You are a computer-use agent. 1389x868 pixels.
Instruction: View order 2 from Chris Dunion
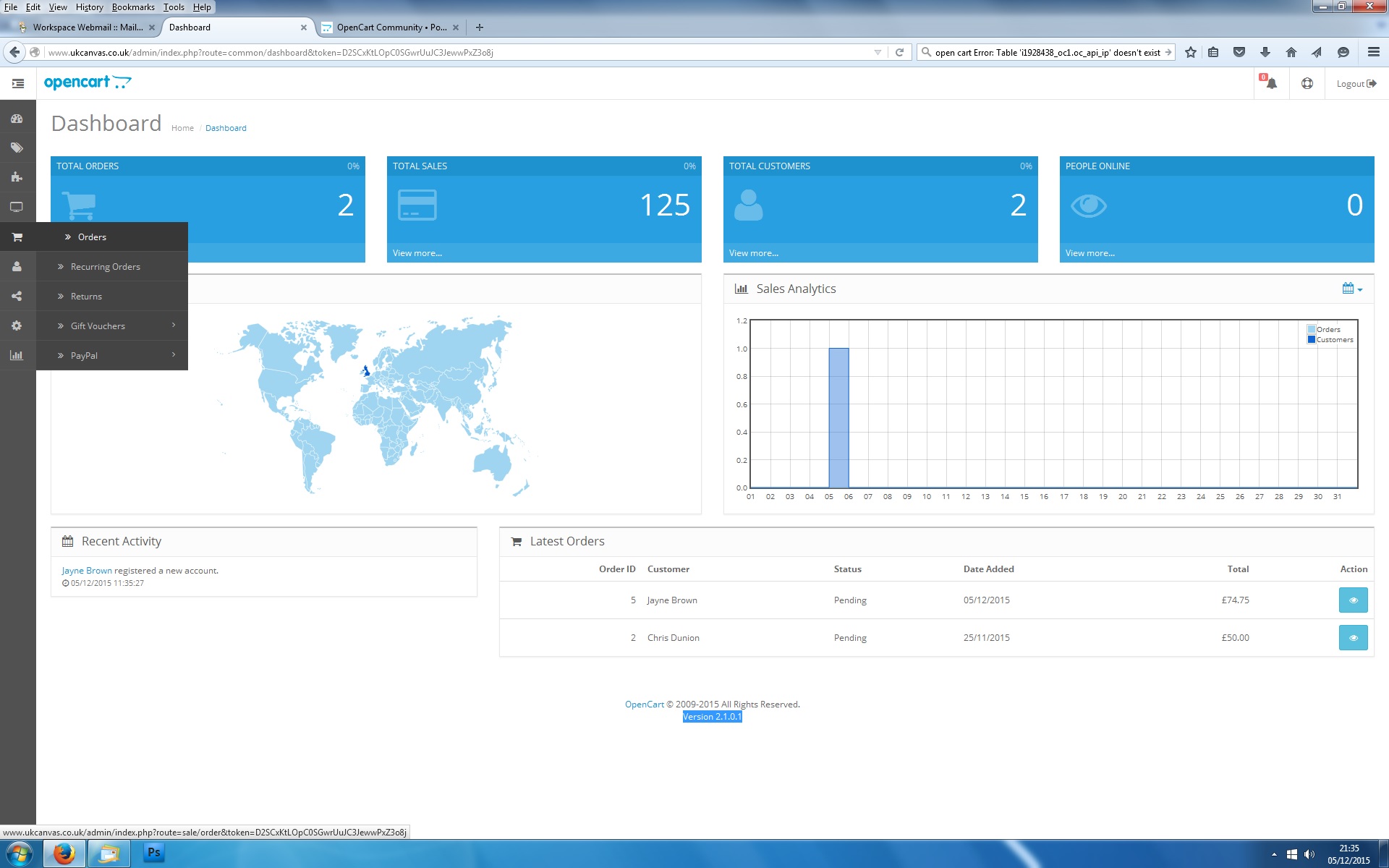click(1353, 638)
